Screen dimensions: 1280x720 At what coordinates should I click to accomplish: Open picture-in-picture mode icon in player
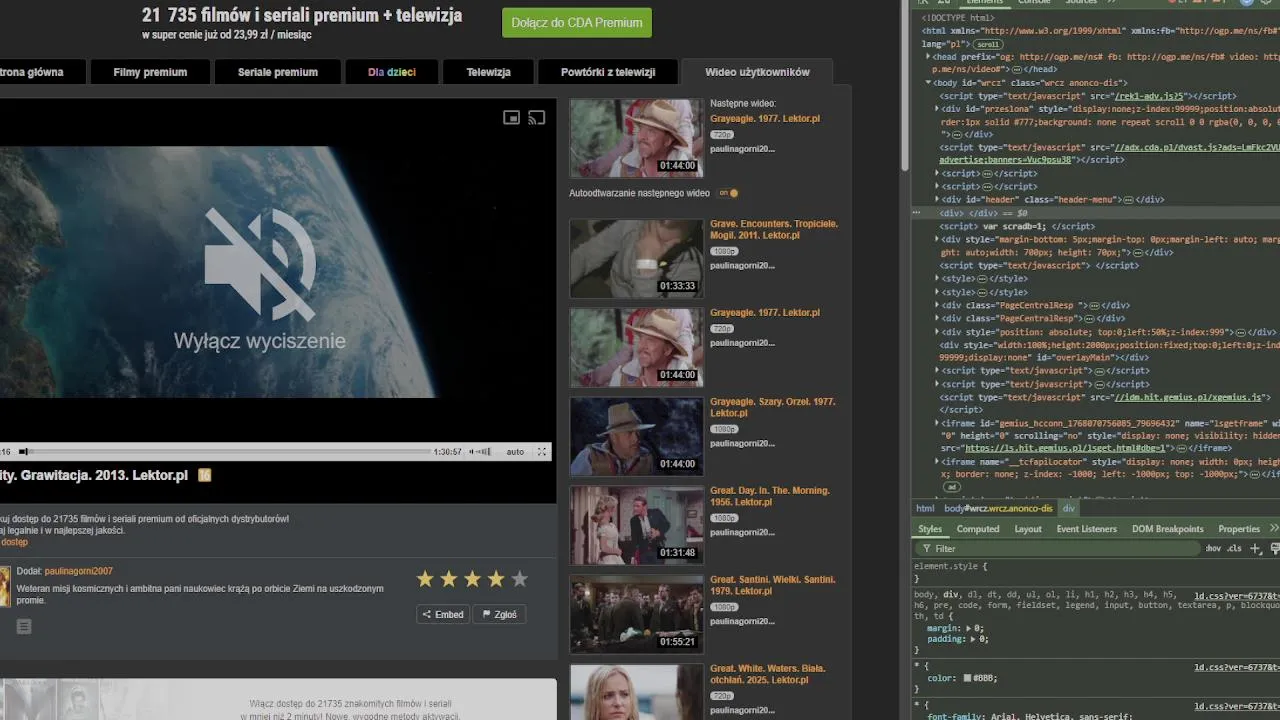pos(511,118)
